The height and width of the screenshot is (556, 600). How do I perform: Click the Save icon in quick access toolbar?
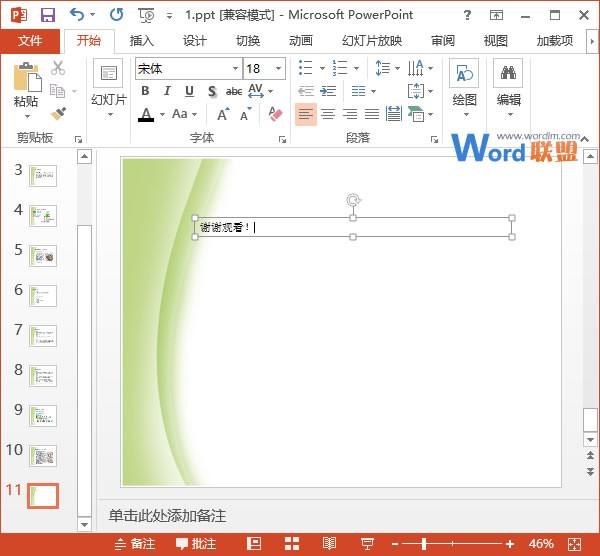pos(48,15)
